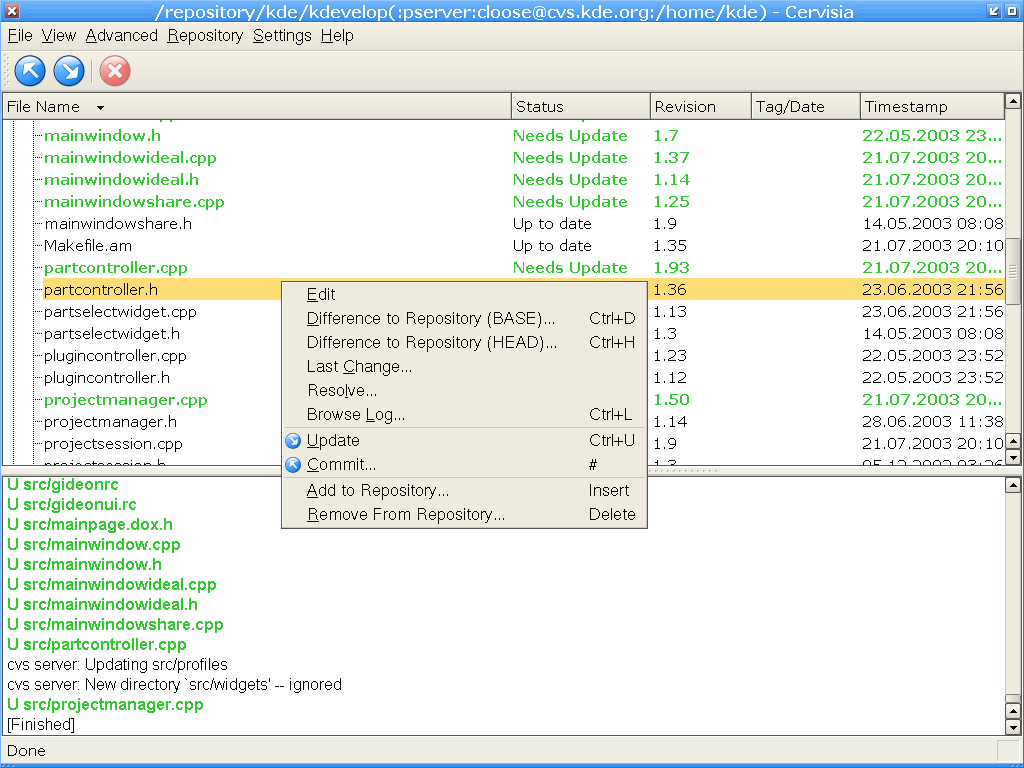Select Difference to Repository (HEAD) entry
Viewport: 1024px width, 768px height.
(x=464, y=343)
